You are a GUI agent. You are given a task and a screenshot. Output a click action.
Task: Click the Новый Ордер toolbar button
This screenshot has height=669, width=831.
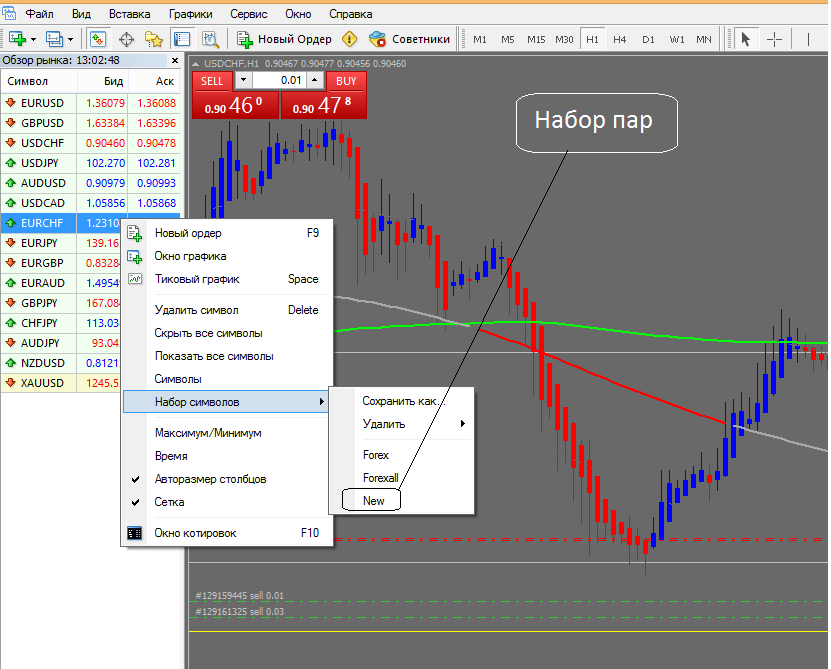pyautogui.click(x=284, y=39)
